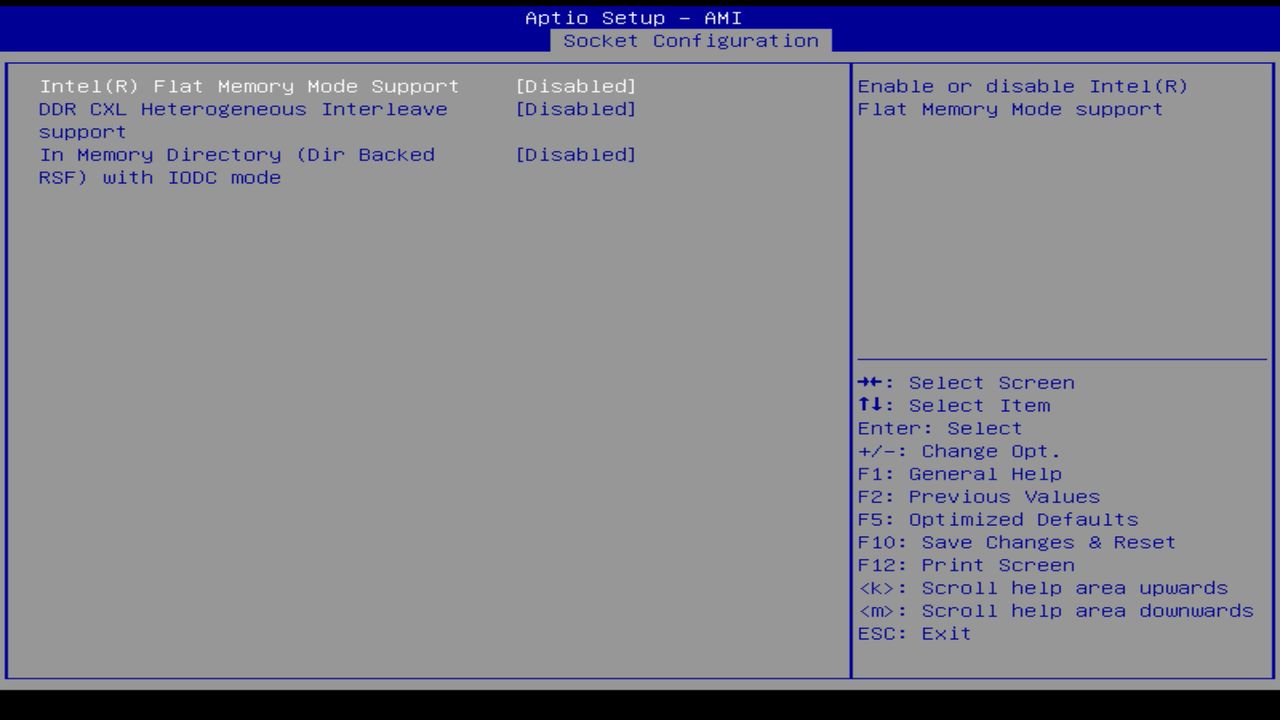Click ESC: Exit to leave setup
The image size is (1280, 720).
click(x=913, y=633)
